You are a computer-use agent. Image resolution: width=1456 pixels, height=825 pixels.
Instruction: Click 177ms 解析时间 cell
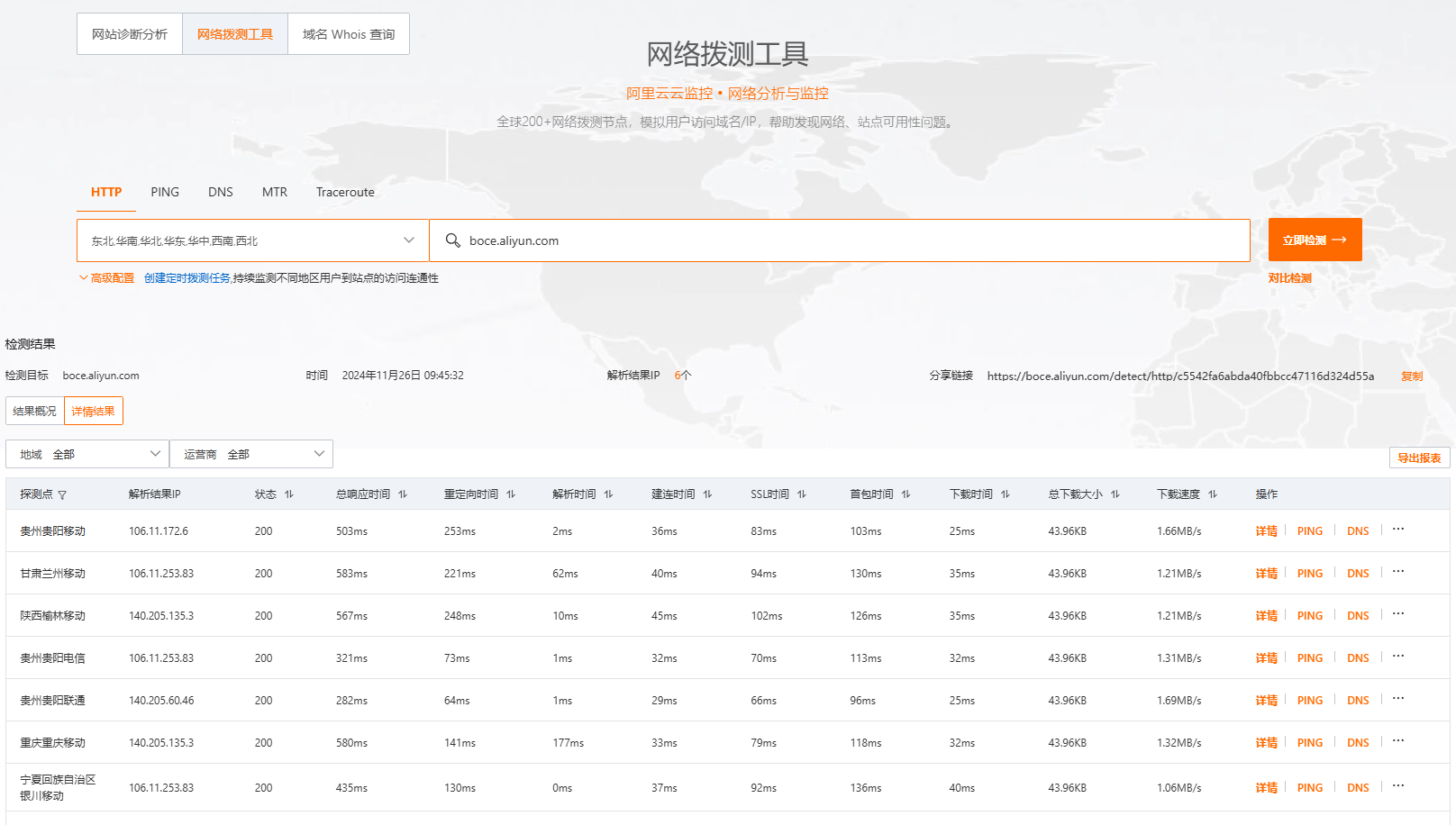(569, 743)
